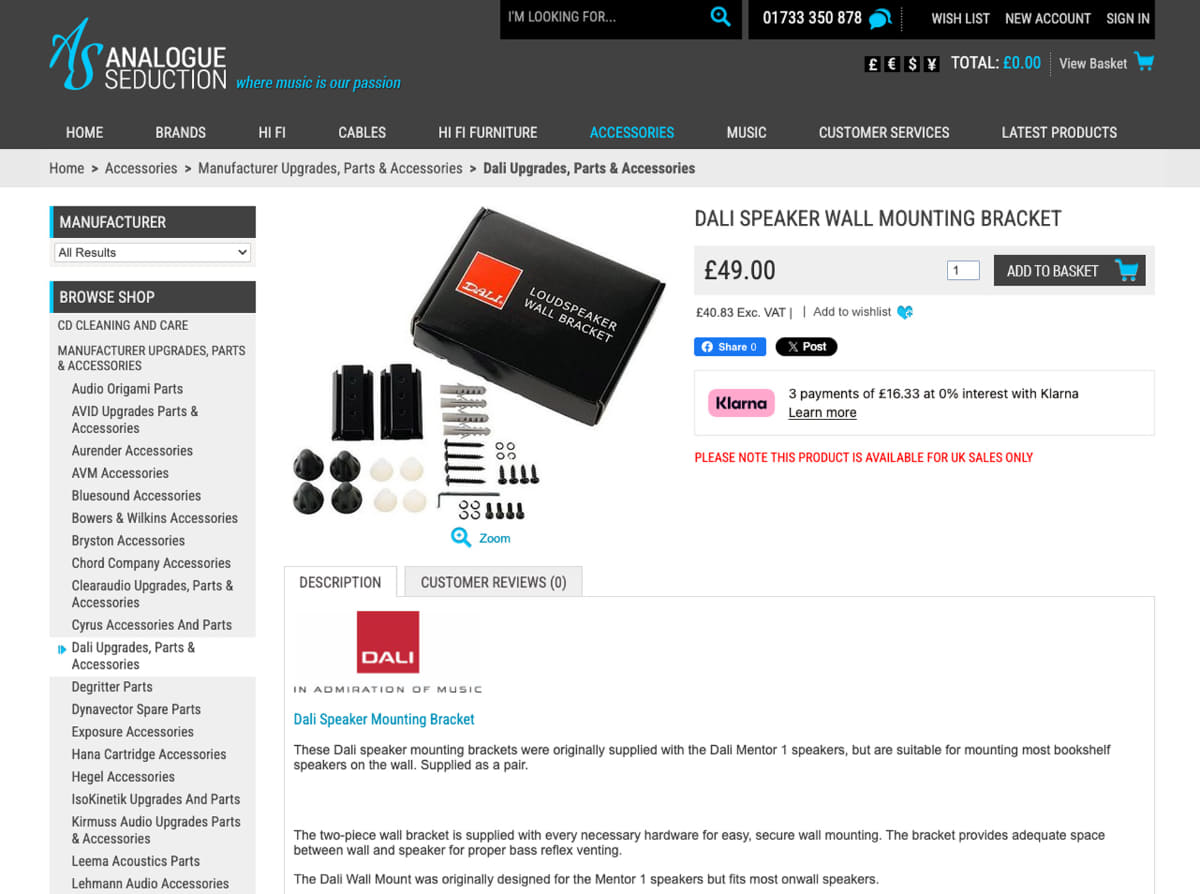The image size is (1200, 894).
Task: Choose the dollar currency icon
Action: pyautogui.click(x=912, y=64)
